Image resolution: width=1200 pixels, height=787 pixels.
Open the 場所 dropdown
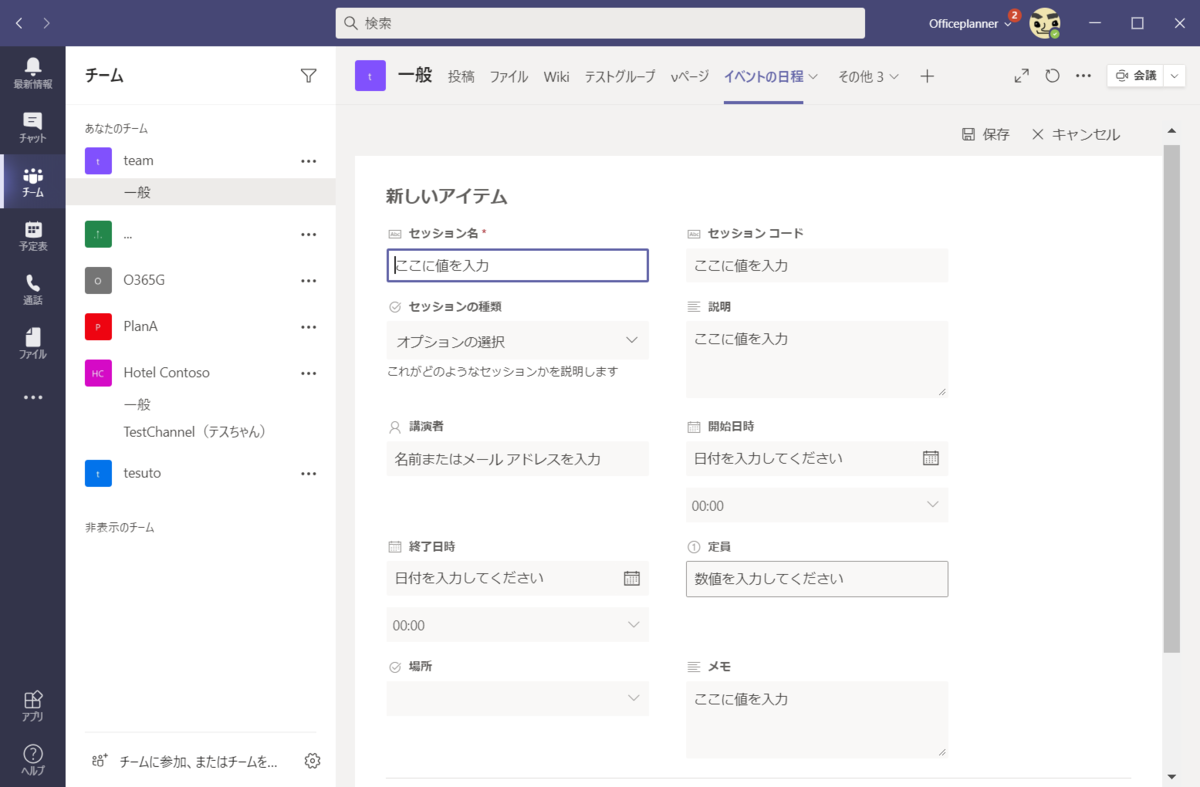tap(517, 698)
